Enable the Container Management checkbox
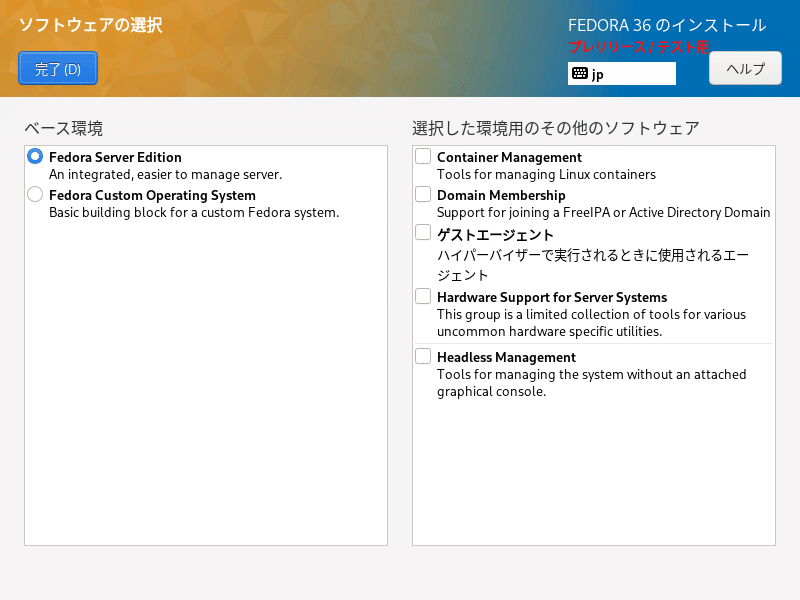Image resolution: width=800 pixels, height=600 pixels. coord(423,156)
